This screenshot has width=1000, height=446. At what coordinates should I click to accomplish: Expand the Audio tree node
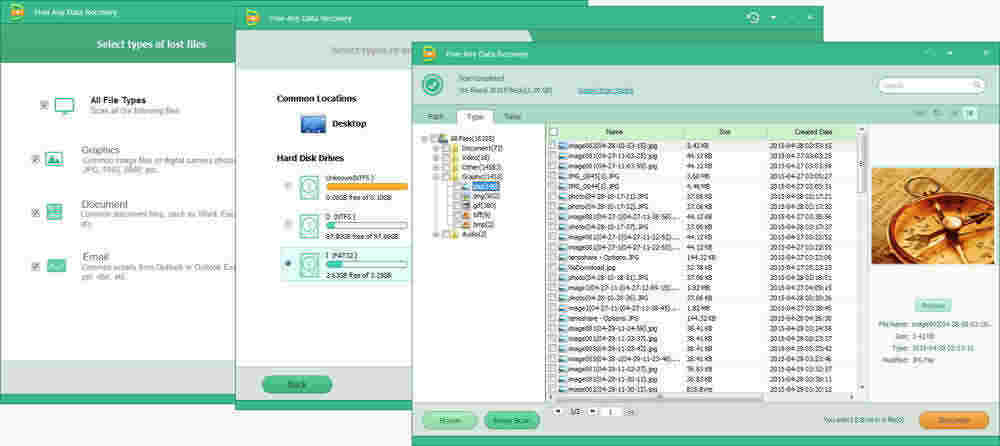coord(436,235)
